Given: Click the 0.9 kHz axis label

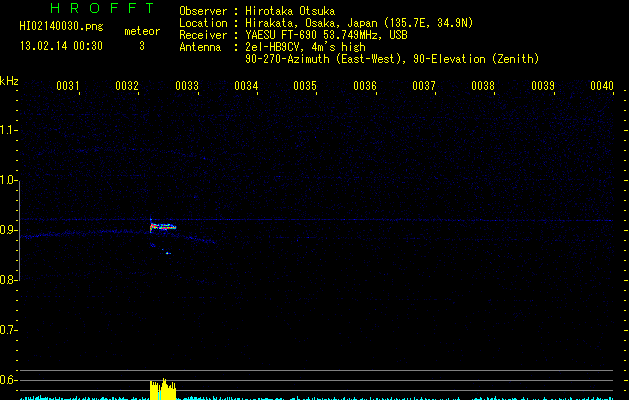Looking at the screenshot, I should pyautogui.click(x=8, y=230).
